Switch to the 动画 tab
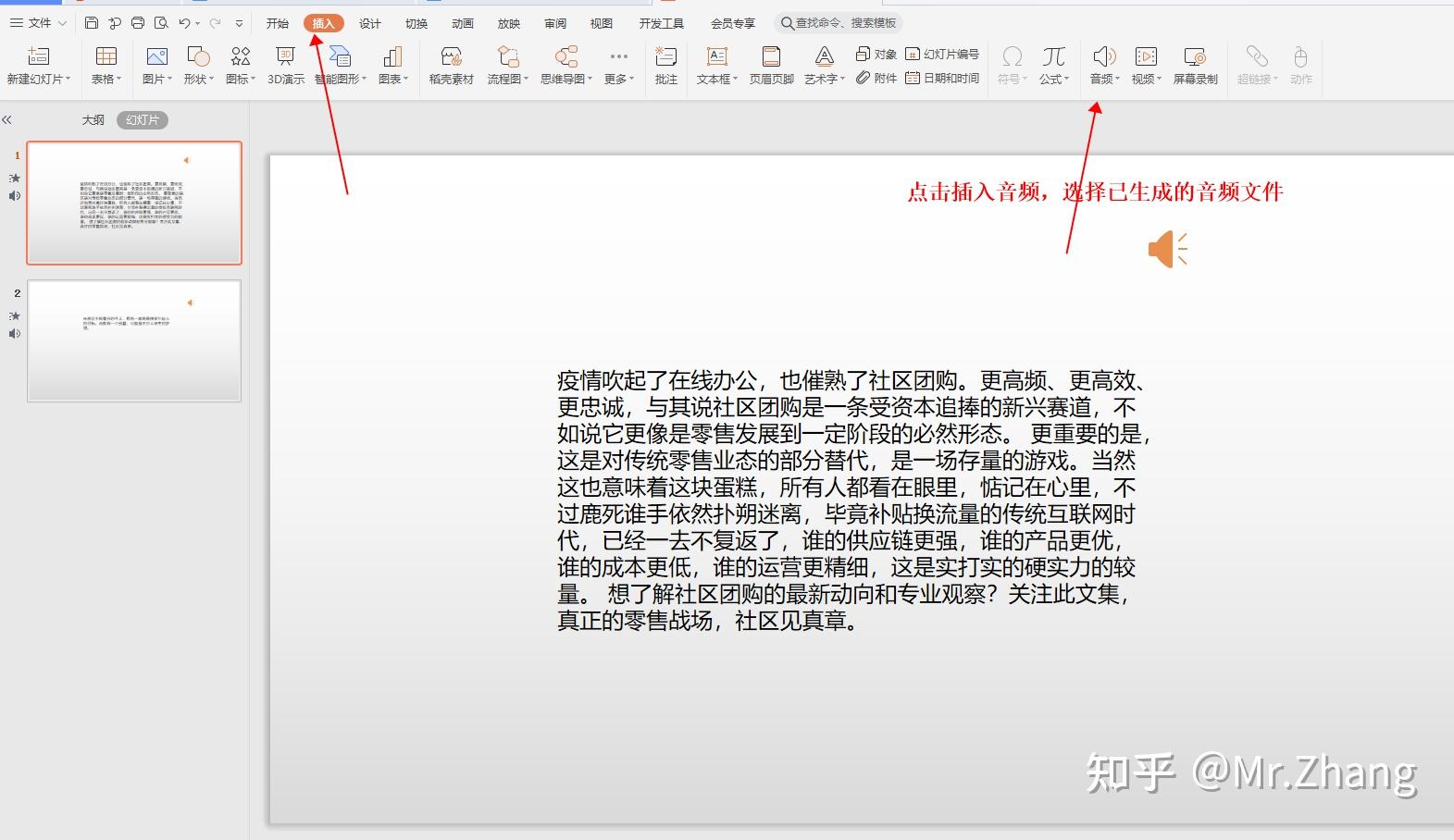 [463, 23]
